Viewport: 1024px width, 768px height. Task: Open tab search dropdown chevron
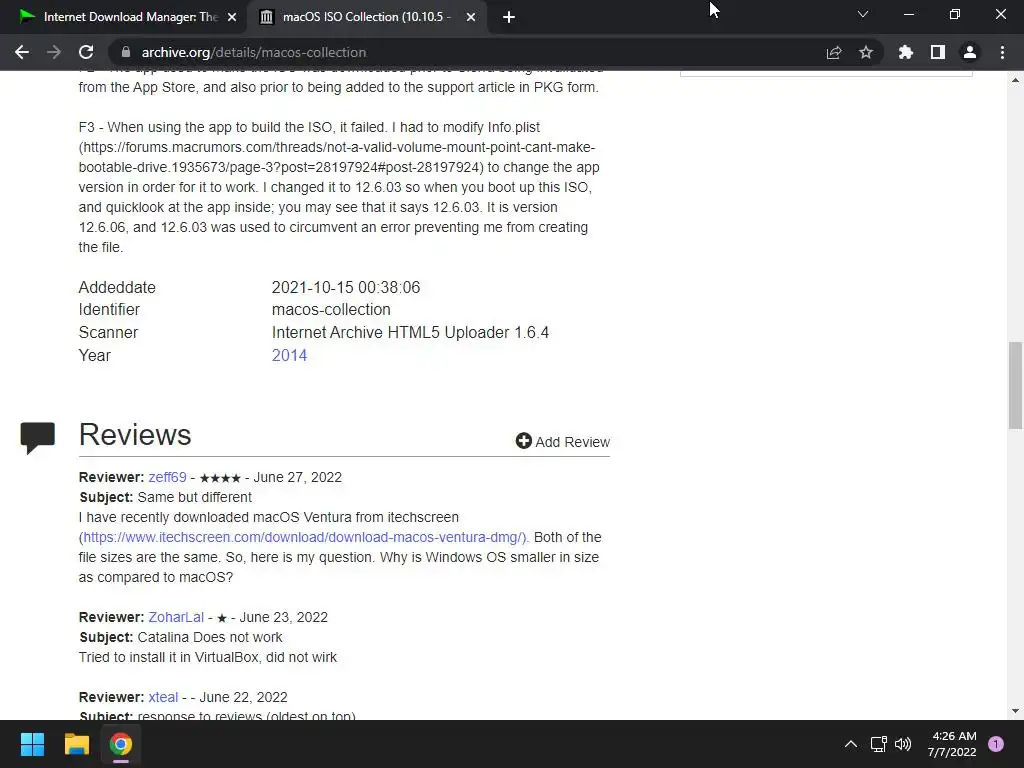point(863,14)
